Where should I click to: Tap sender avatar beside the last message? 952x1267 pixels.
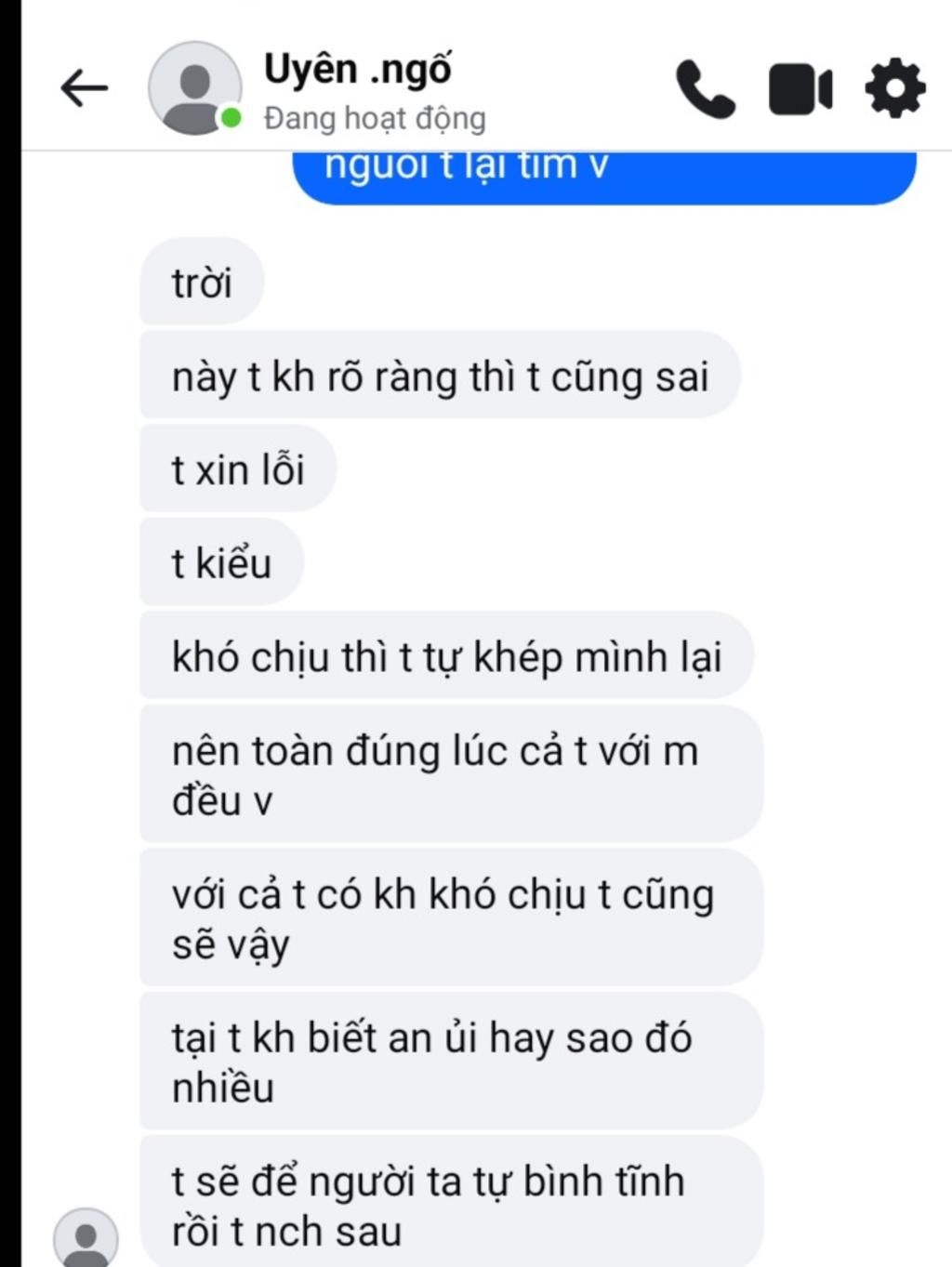pyautogui.click(x=86, y=1238)
